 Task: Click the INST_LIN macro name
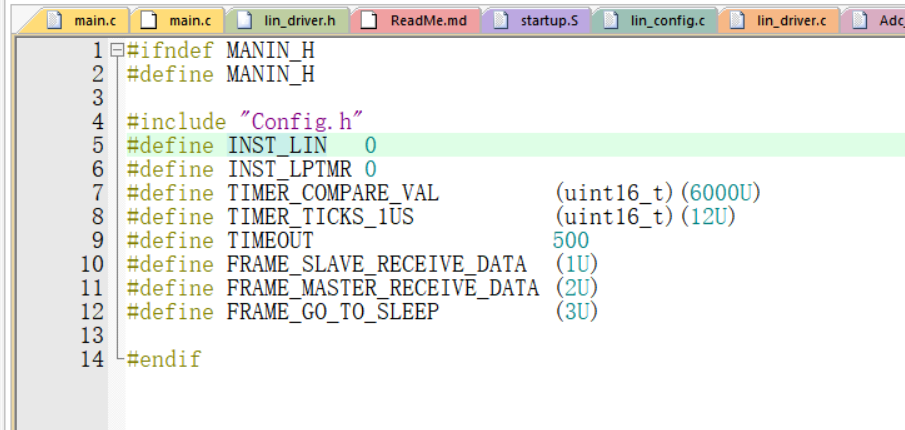click(x=277, y=145)
